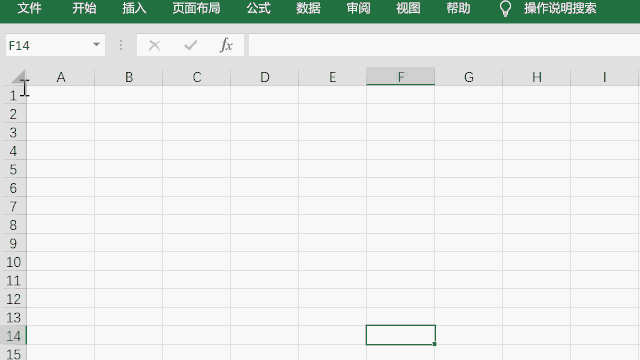Image resolution: width=640 pixels, height=360 pixels.
Task: Select row 12 header
Action: [x=13, y=298]
